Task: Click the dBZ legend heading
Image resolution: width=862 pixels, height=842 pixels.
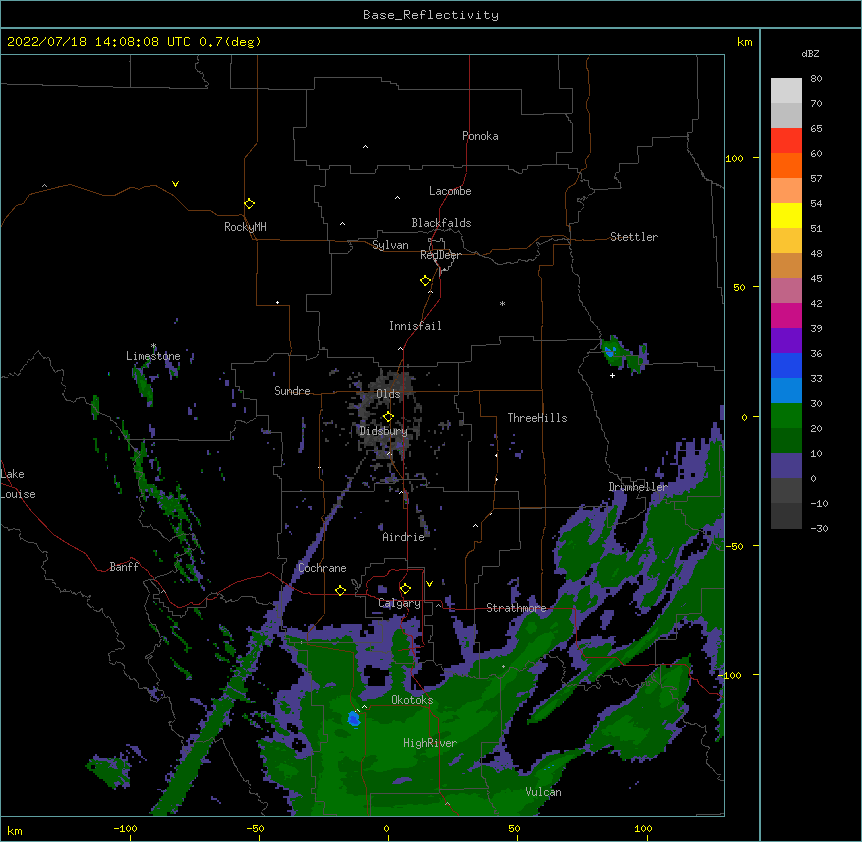Action: [x=810, y=54]
